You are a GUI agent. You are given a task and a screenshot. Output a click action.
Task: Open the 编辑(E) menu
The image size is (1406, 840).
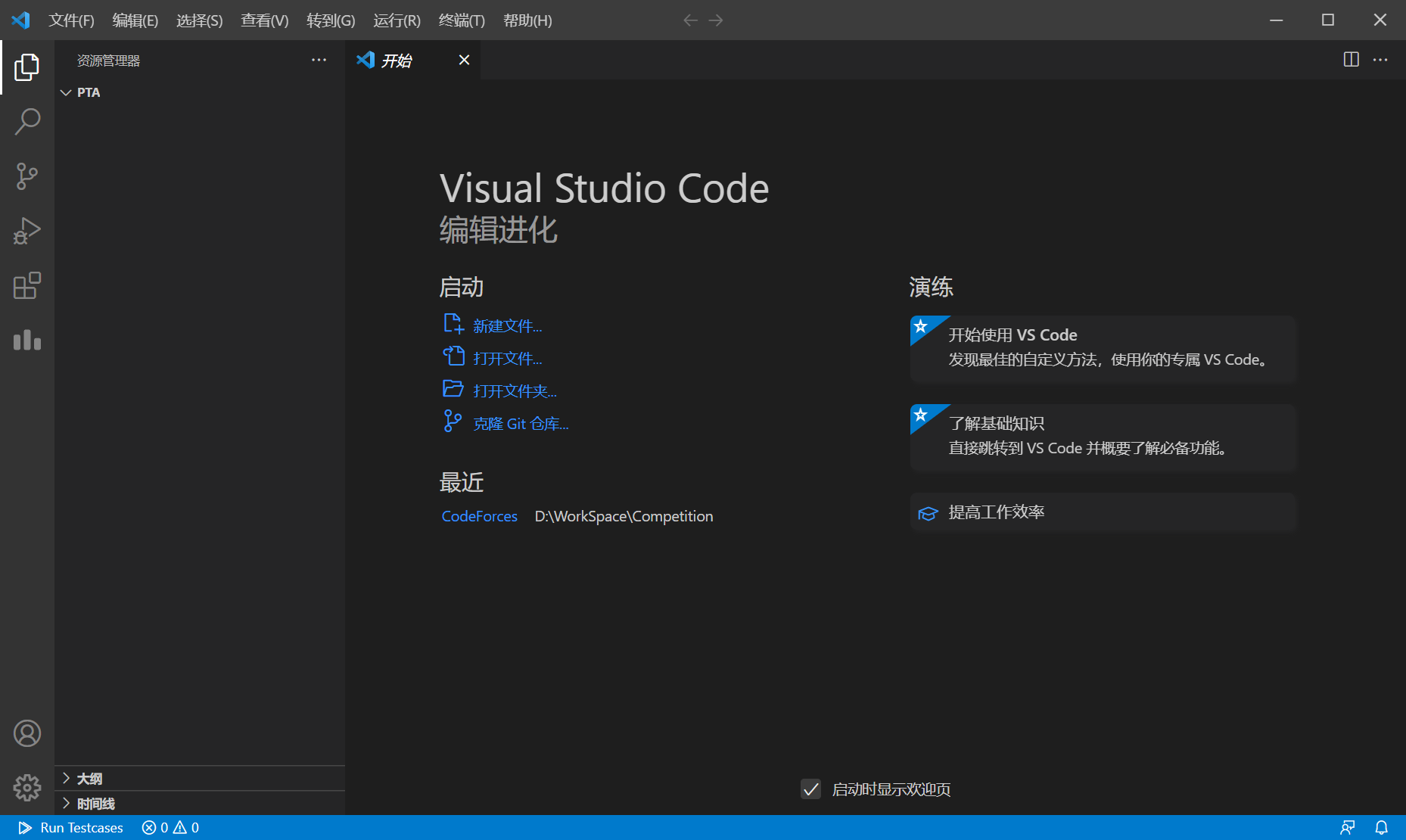[135, 20]
